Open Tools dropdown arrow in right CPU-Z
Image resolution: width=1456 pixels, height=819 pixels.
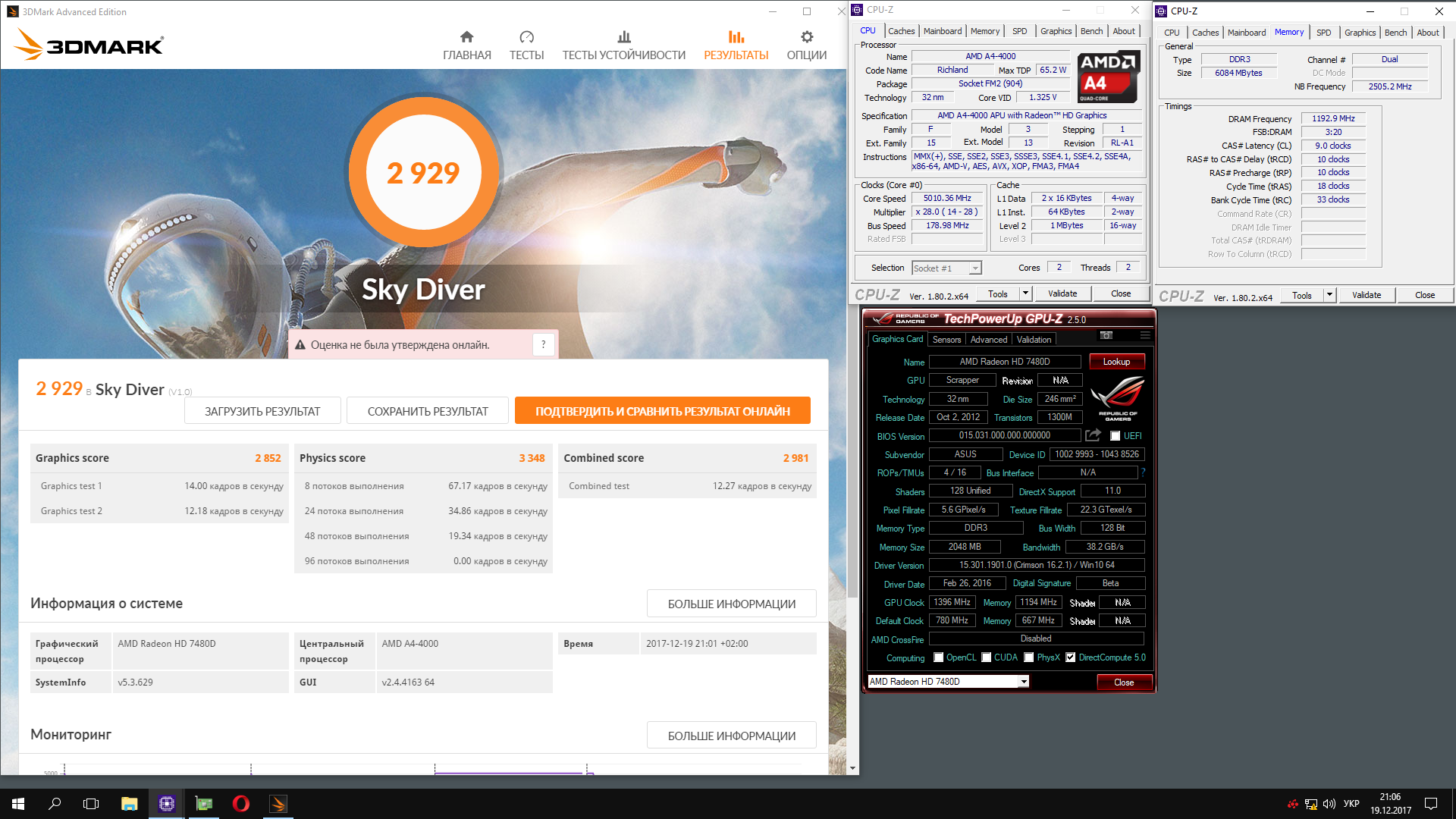coord(1329,295)
